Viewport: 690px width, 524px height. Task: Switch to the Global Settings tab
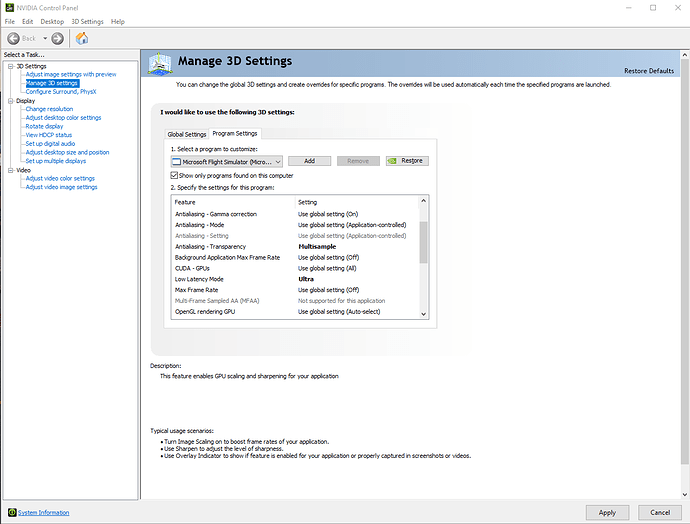187,134
